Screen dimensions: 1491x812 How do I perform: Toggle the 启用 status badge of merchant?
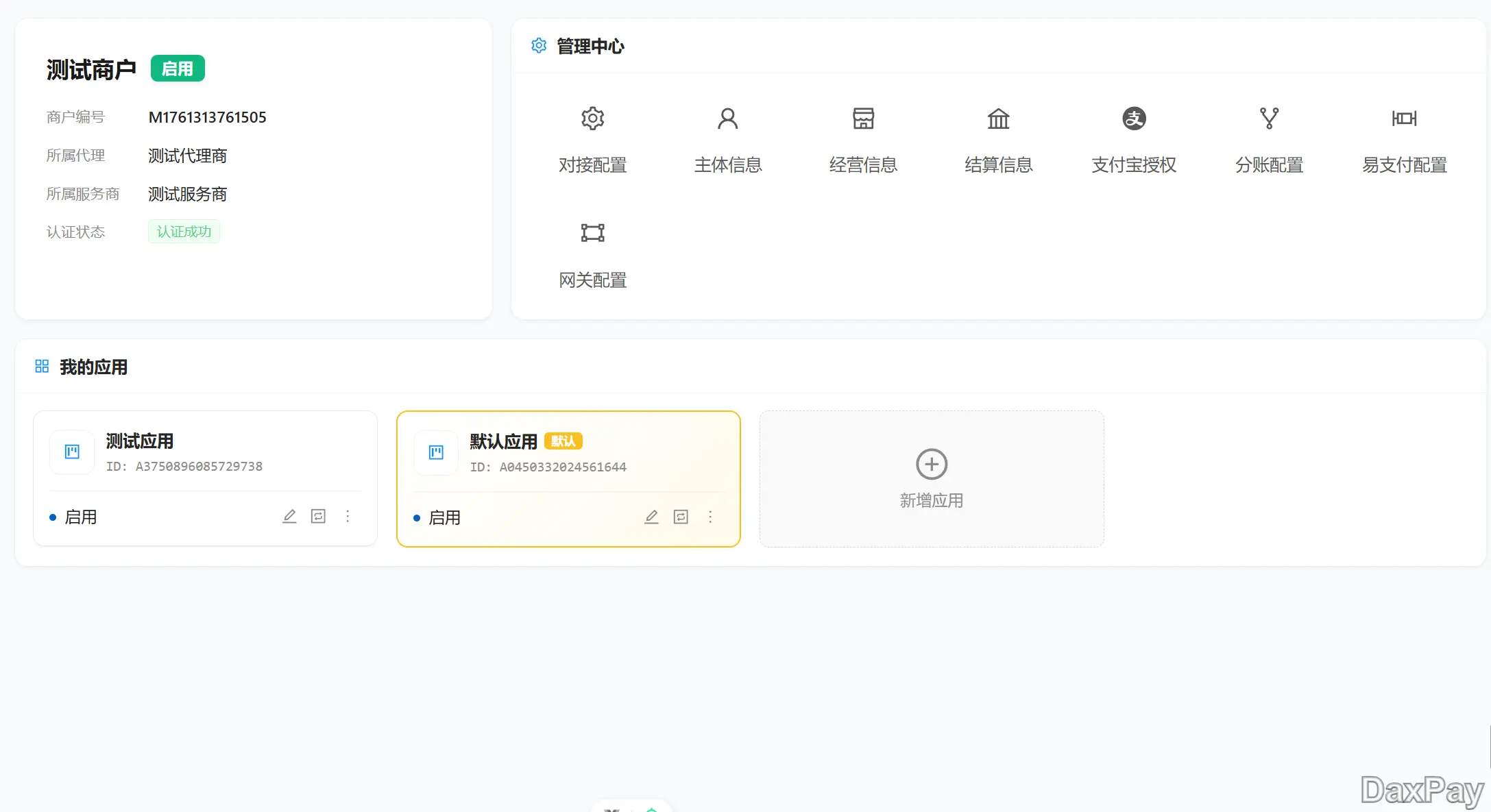178,68
